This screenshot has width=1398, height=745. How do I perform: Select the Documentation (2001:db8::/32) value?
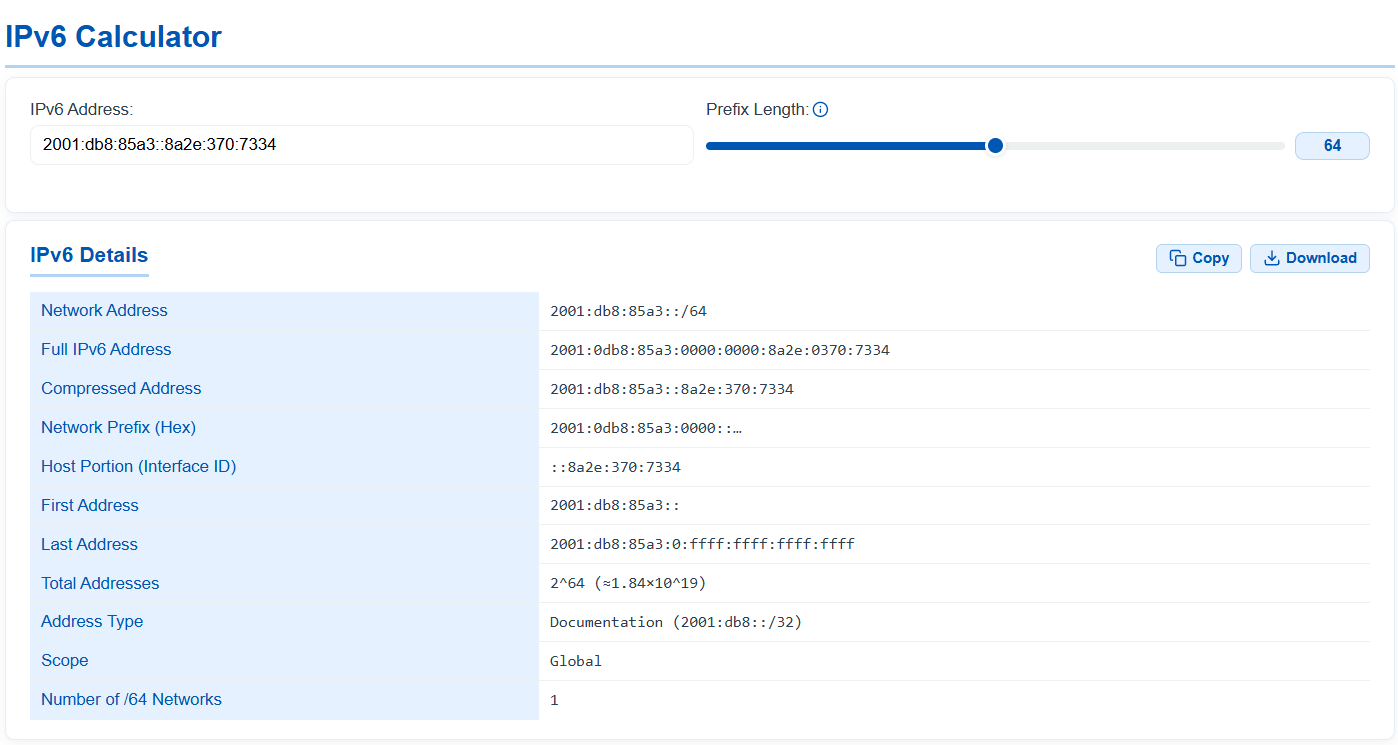(x=676, y=622)
